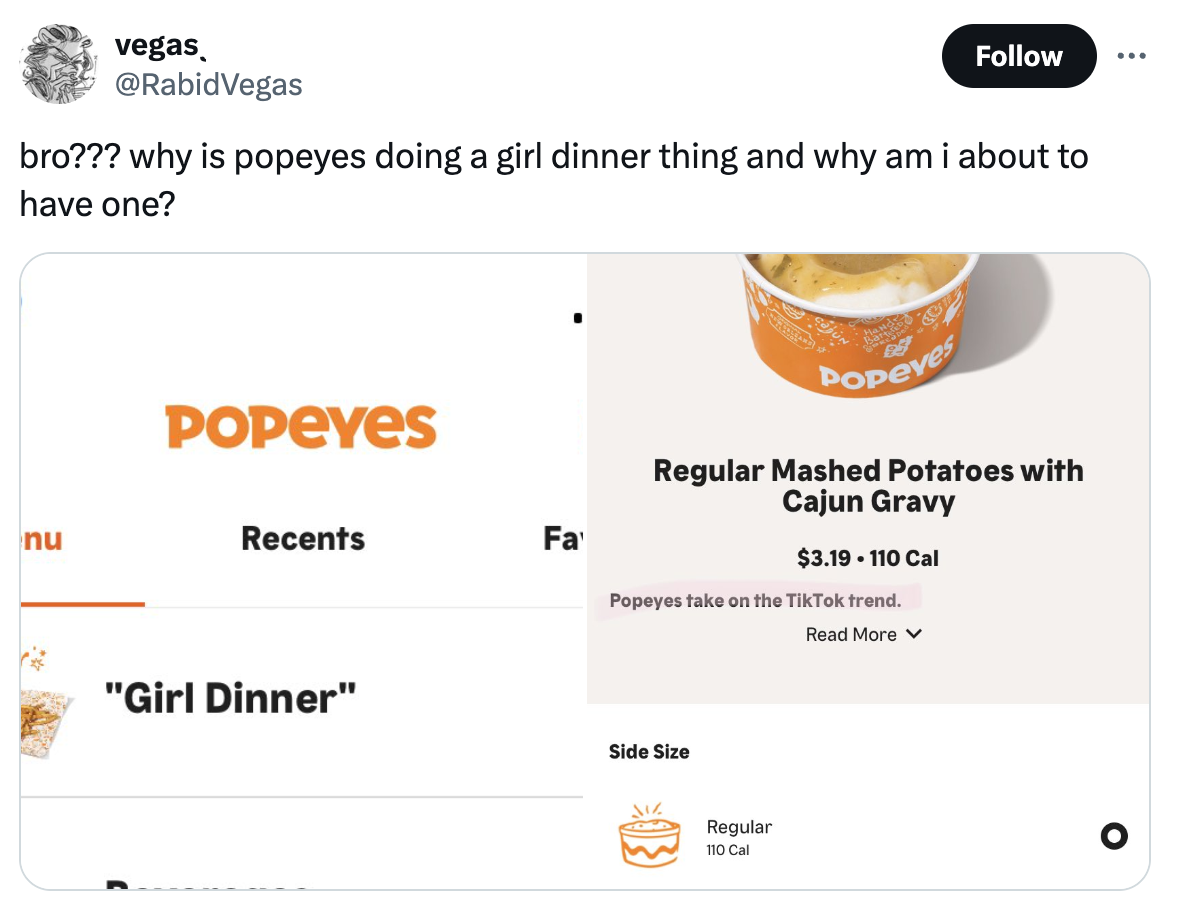The width and height of the screenshot is (1178, 912).
Task: Open the three-dot more options menu
Action: (1132, 56)
